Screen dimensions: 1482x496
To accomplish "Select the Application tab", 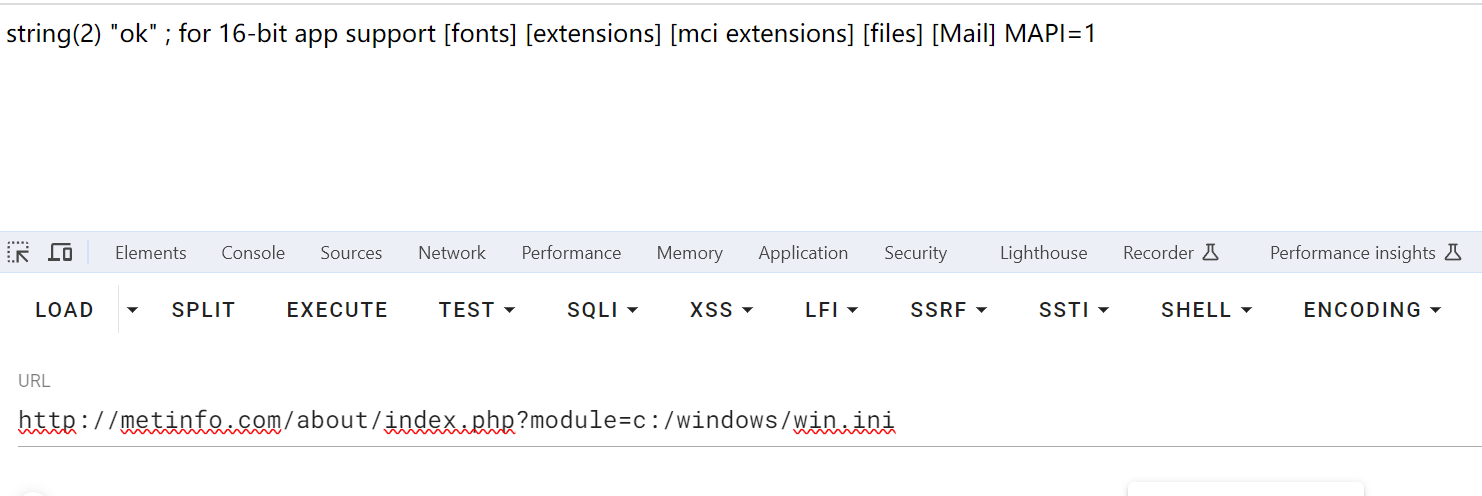I will coord(803,253).
